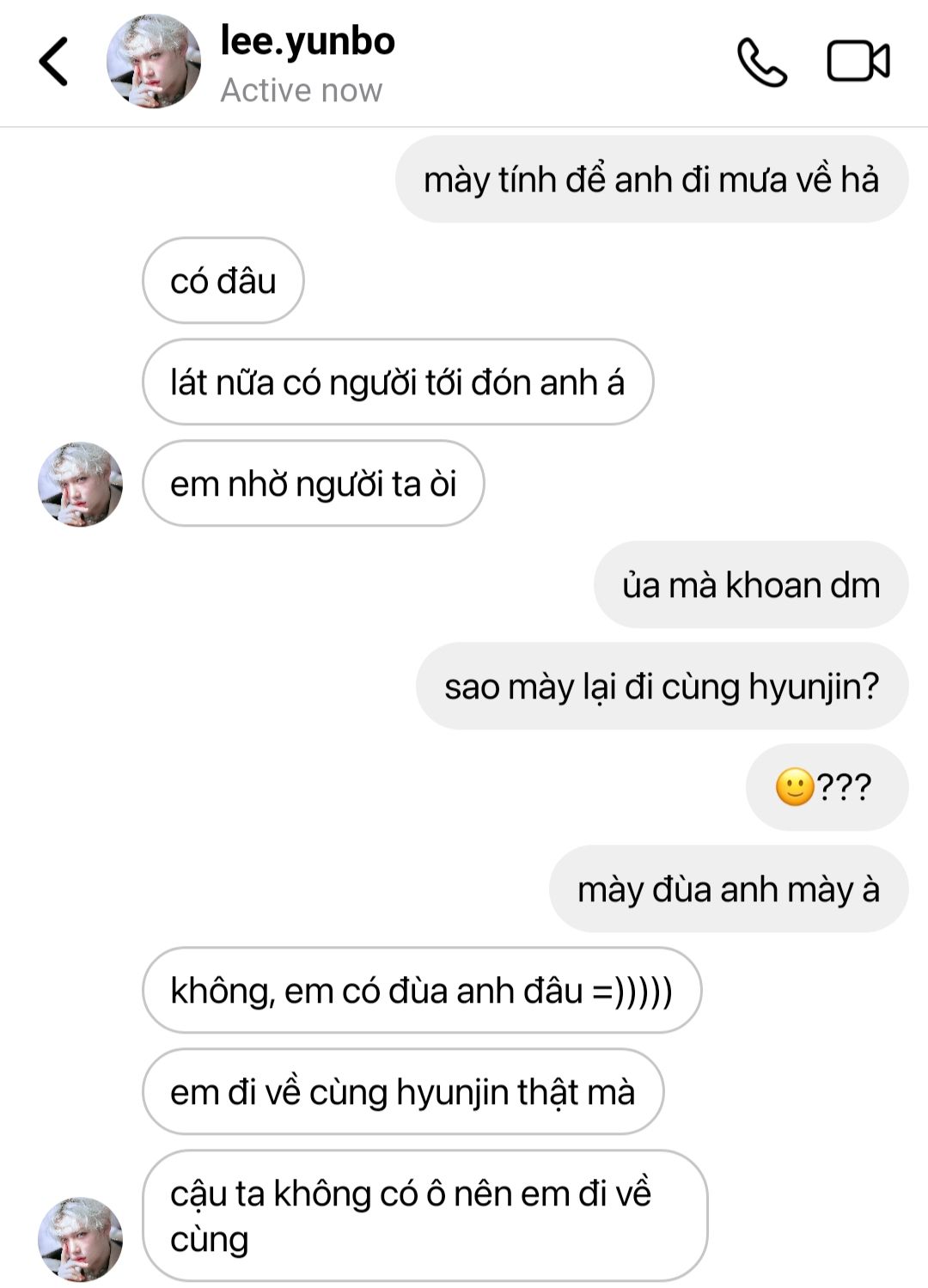Open lee.yunbo username in header

coord(308,41)
